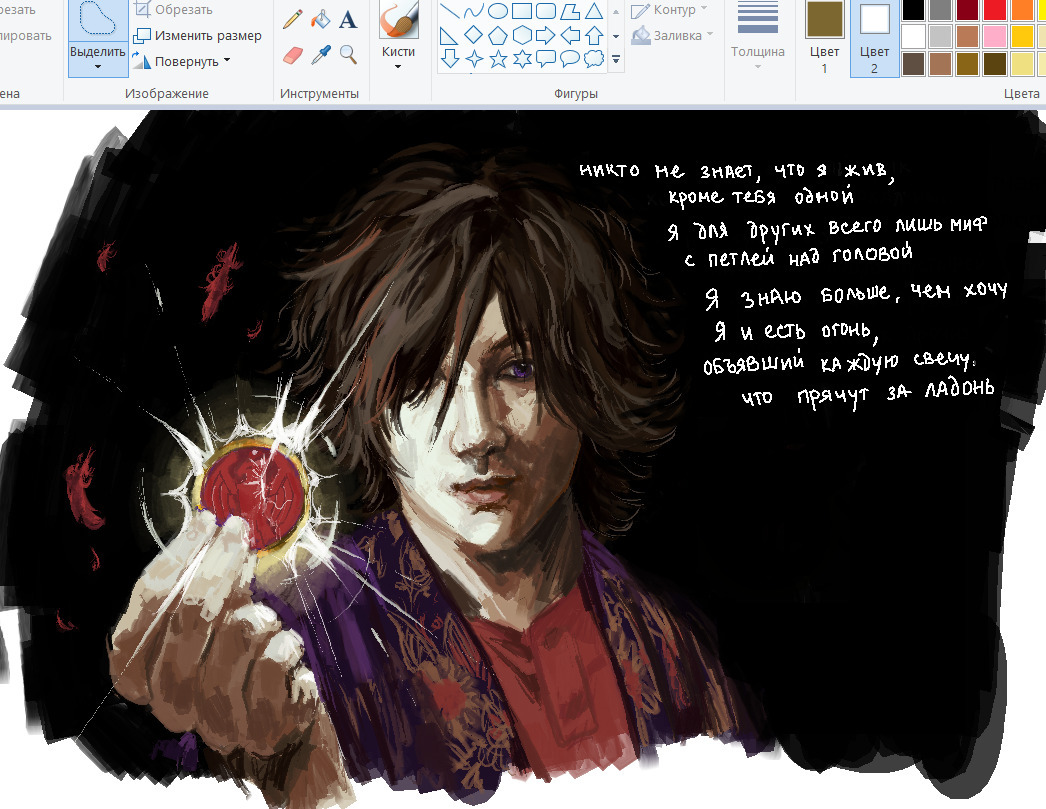The image size is (1046, 809).
Task: Switch active color to Цвет 1
Action: (x=824, y=38)
